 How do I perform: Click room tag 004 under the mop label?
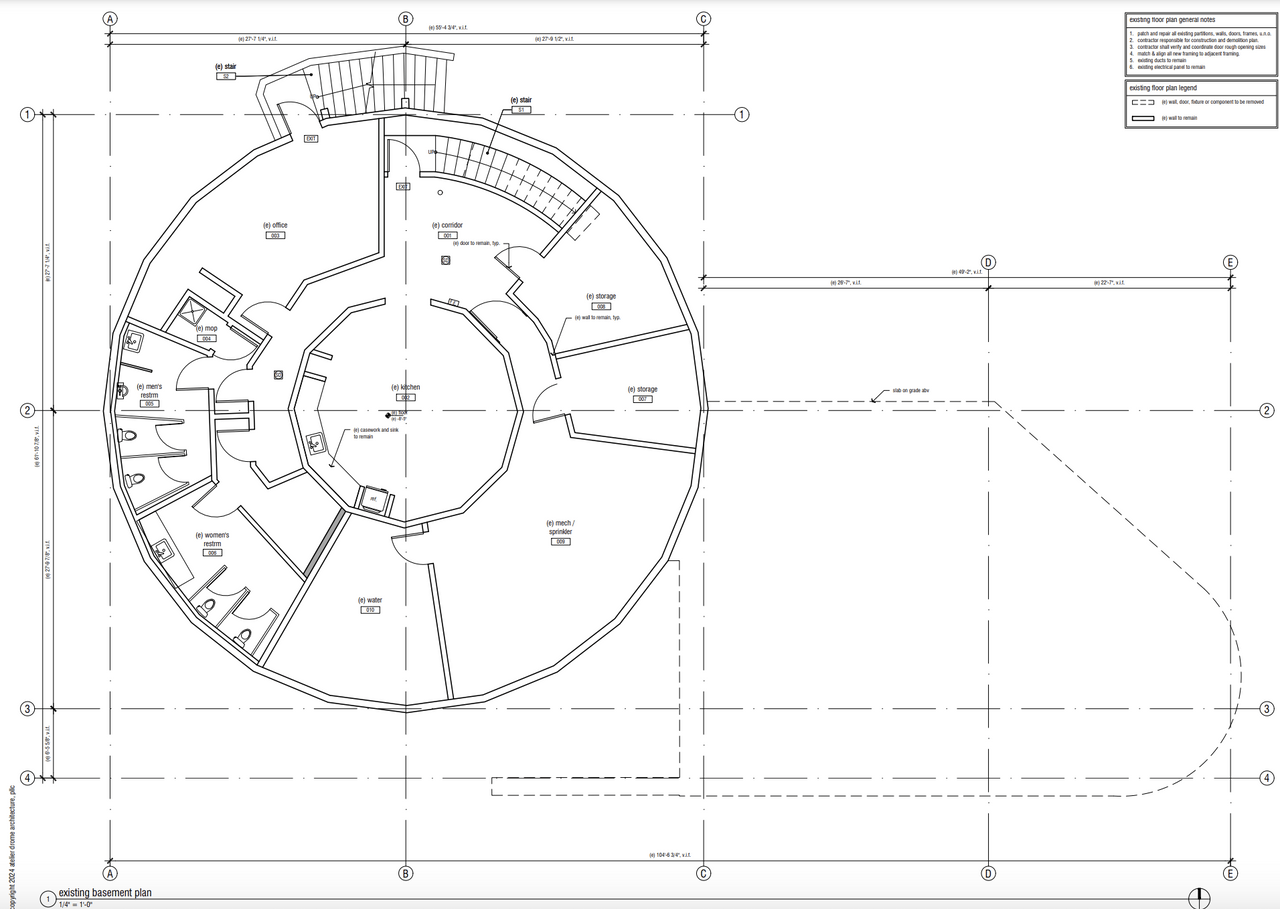tap(207, 338)
